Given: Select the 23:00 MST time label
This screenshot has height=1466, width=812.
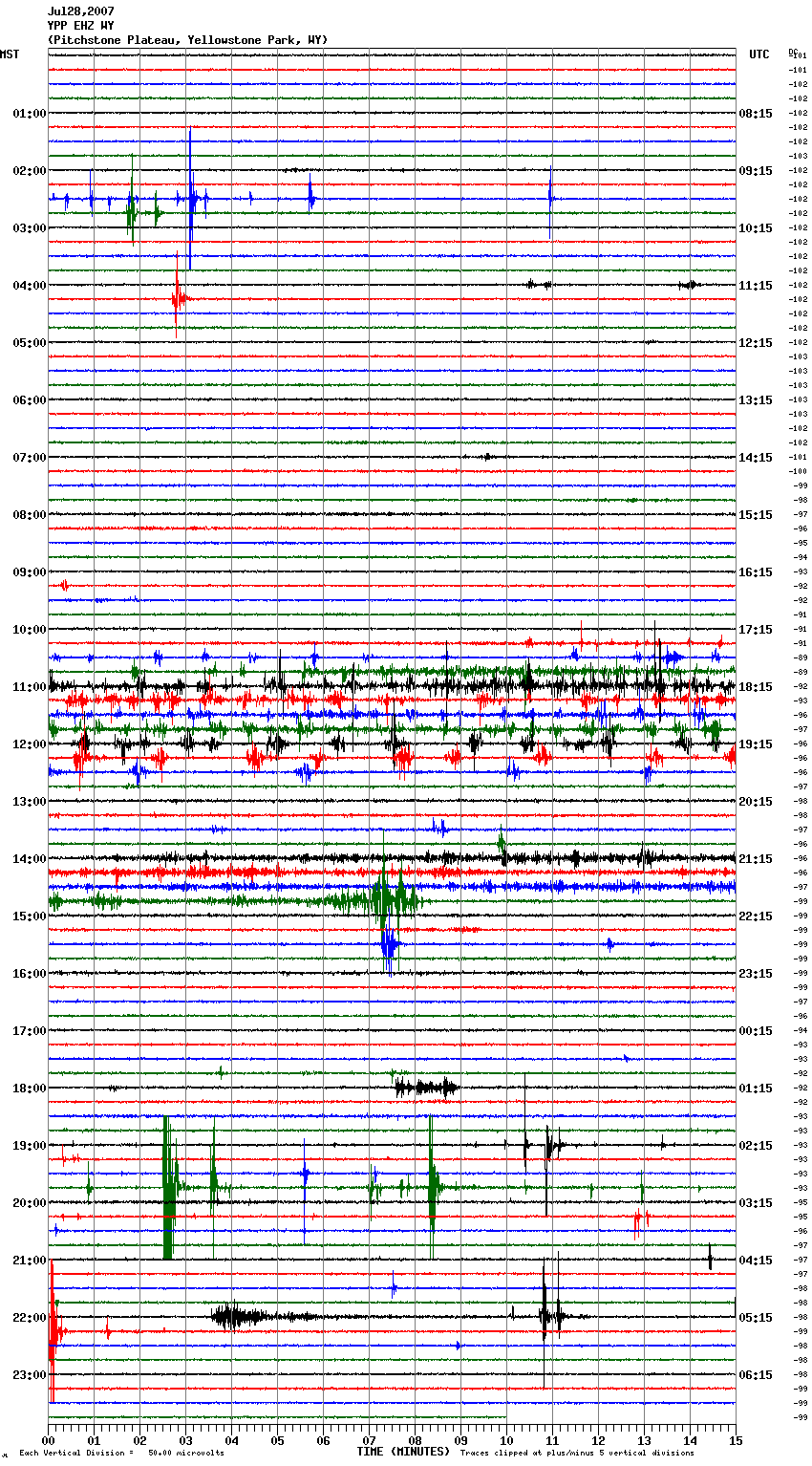Looking at the screenshot, I should 30,1375.
